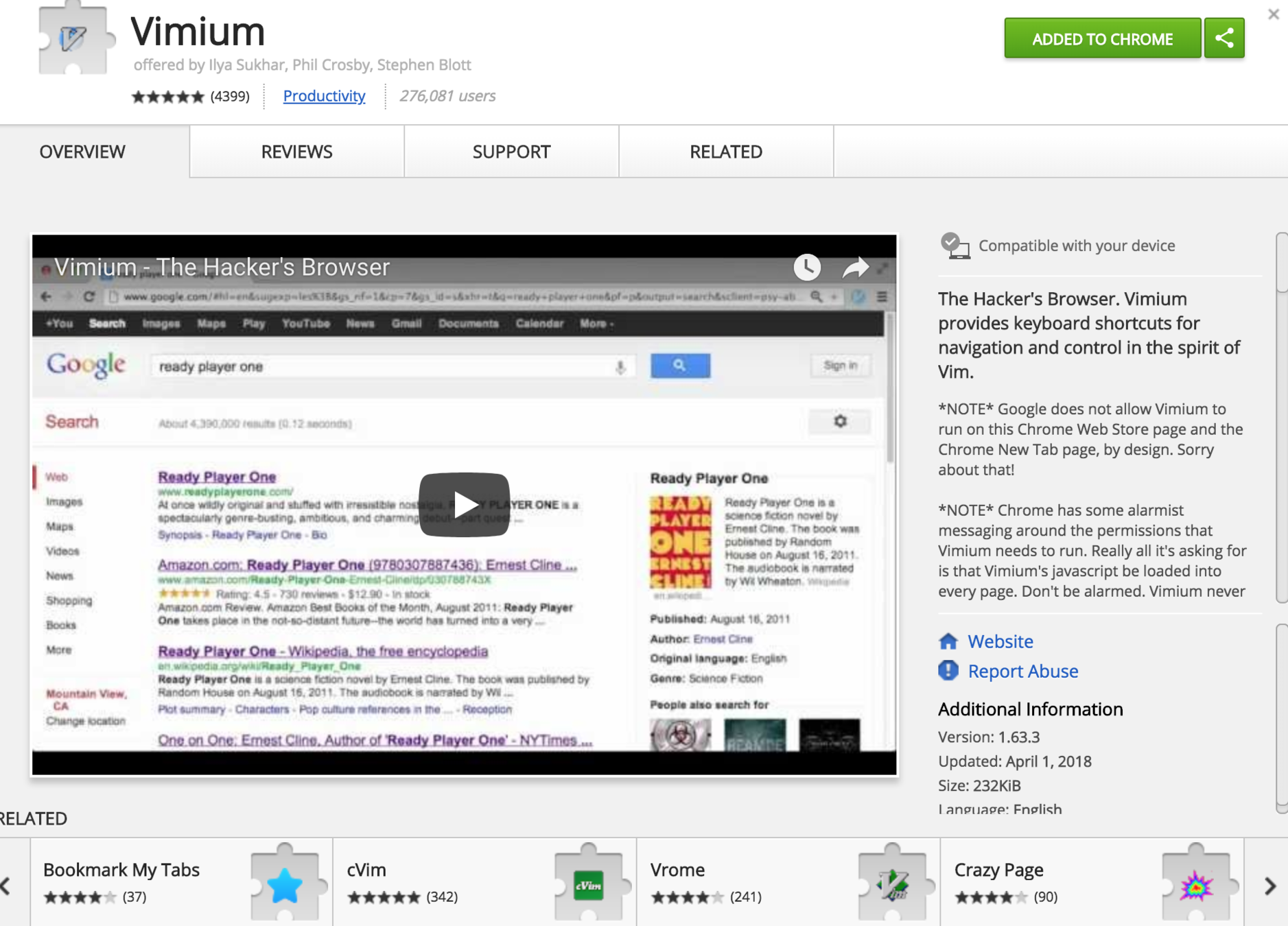Click the Crazy Page colorful burst icon
Image resolution: width=1288 pixels, height=926 pixels.
1196,885
